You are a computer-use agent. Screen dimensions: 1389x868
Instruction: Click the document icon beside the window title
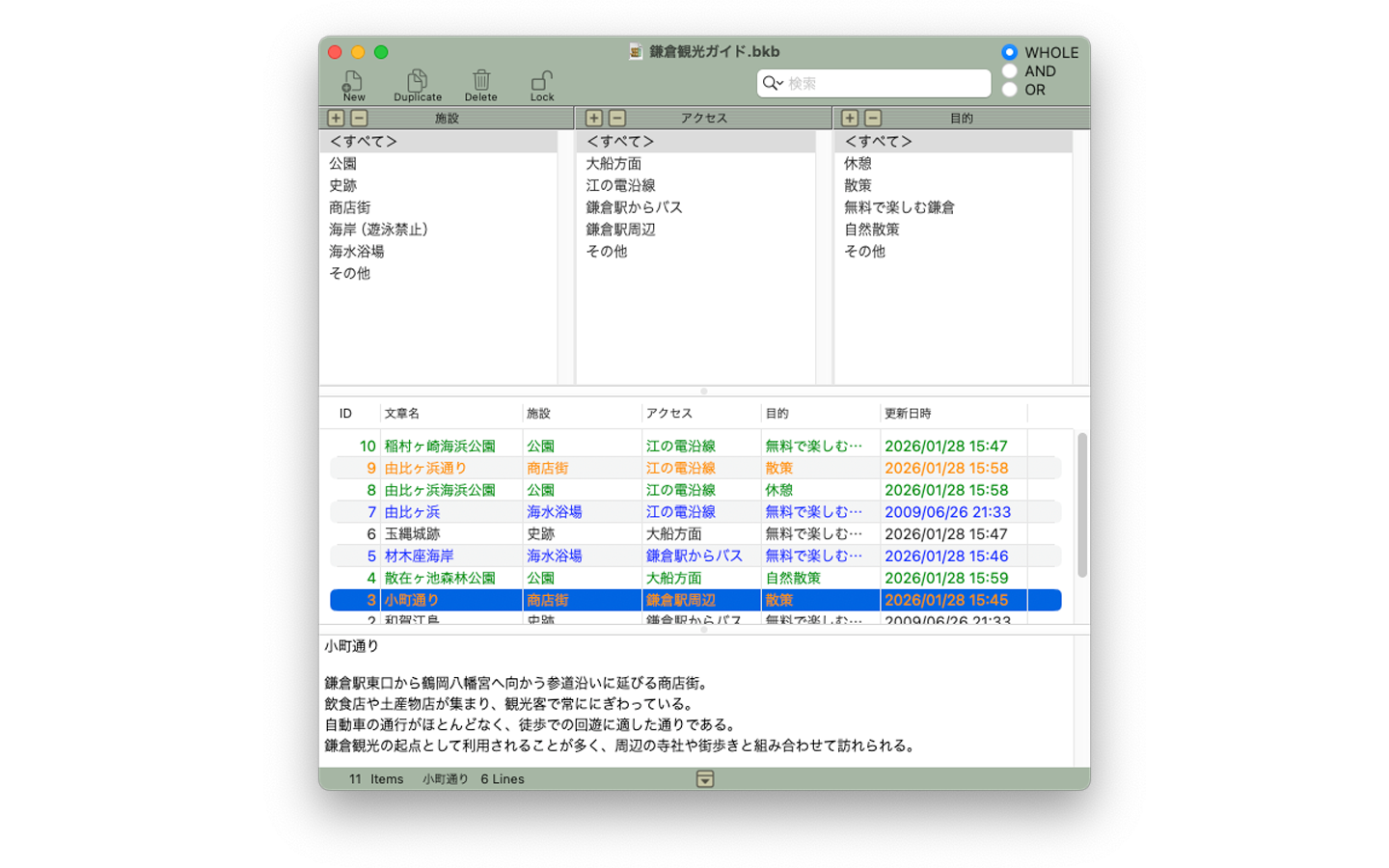[x=636, y=52]
